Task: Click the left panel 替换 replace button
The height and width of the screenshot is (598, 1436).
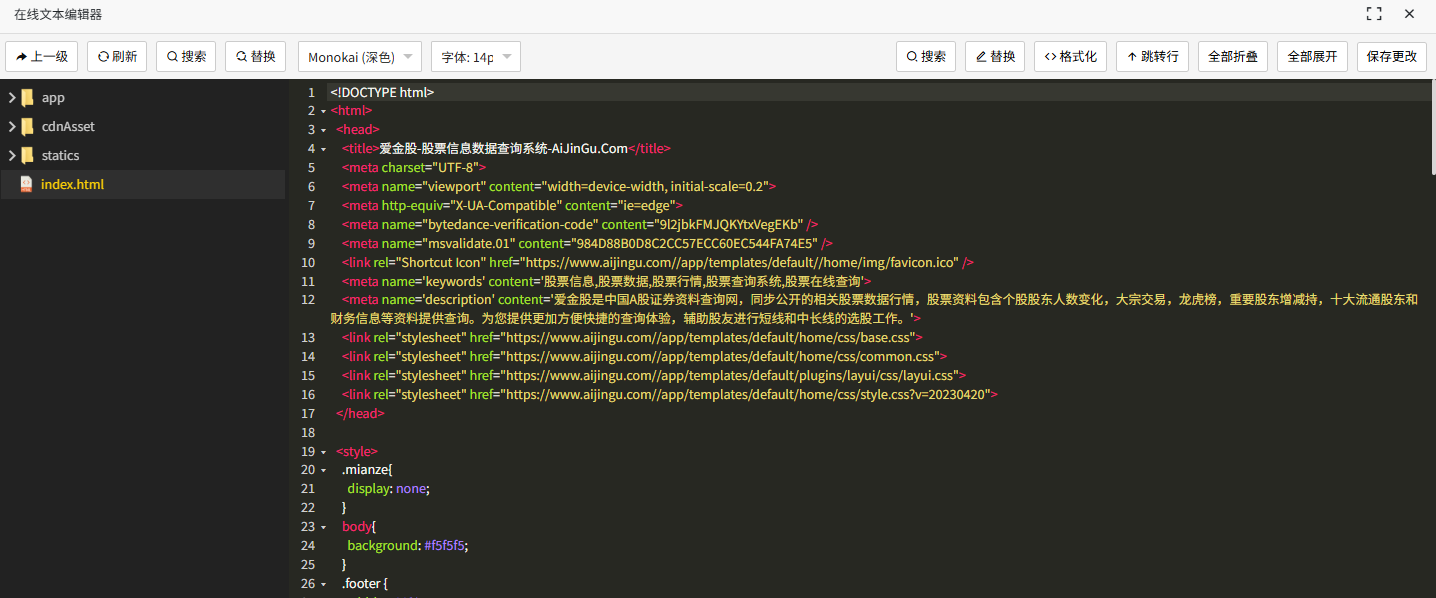Action: [255, 57]
